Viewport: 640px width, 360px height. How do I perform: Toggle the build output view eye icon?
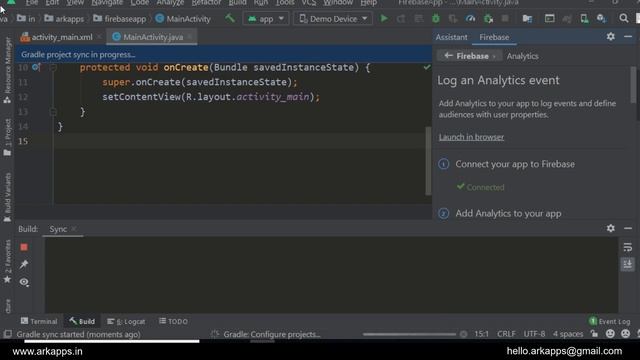pyautogui.click(x=24, y=282)
